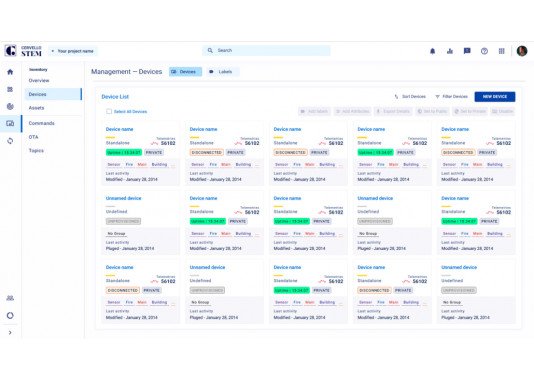
Task: Select Devices in the side menu
Action: click(x=53, y=94)
